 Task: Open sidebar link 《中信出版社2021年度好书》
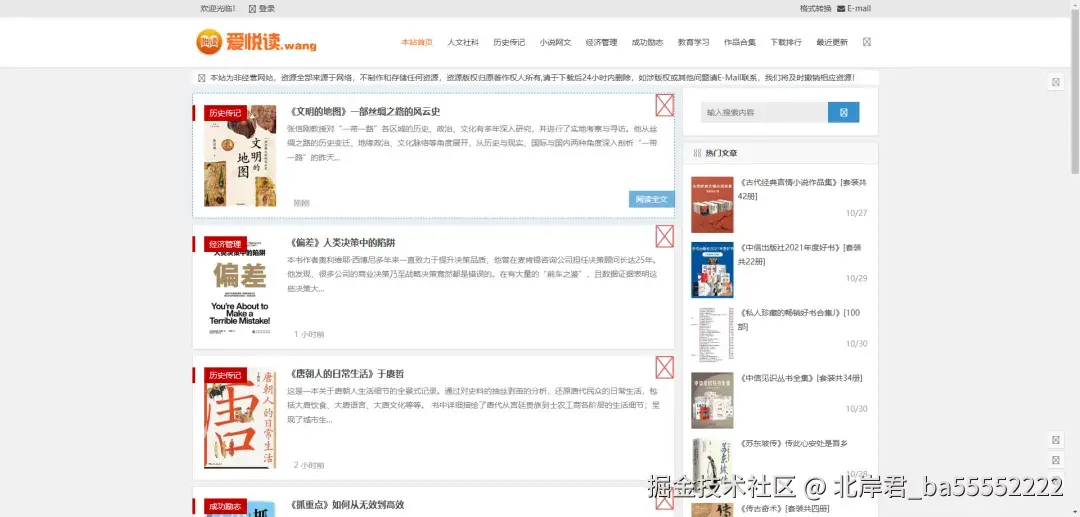[799, 254]
